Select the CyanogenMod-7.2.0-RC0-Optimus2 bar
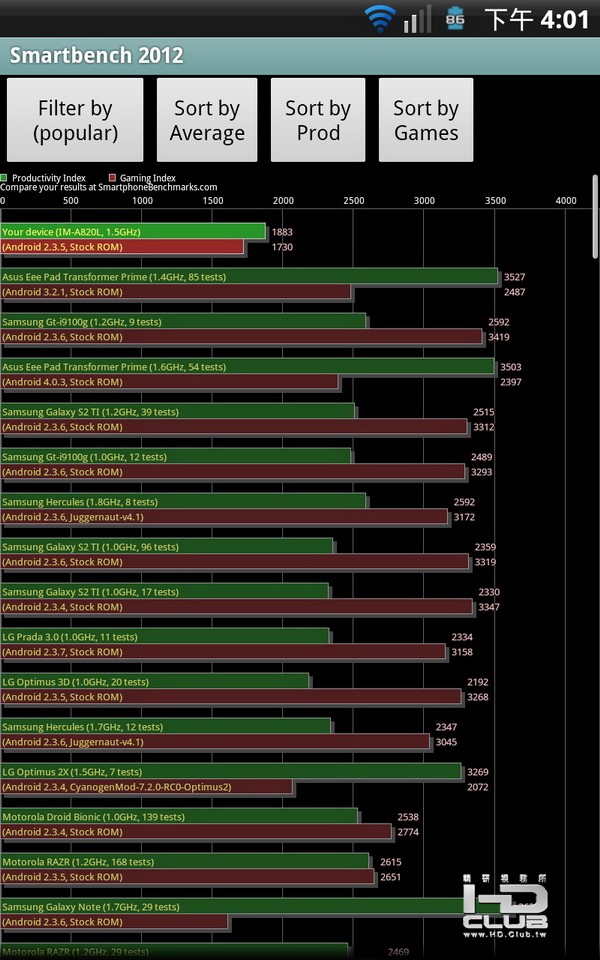This screenshot has width=600, height=960. click(146, 787)
